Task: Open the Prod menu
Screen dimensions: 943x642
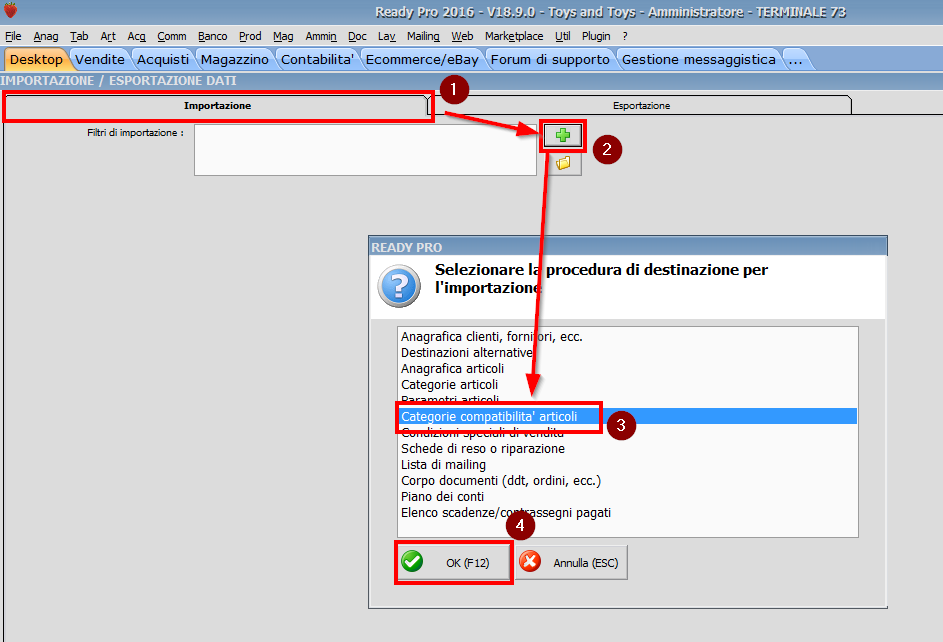Action: 250,36
